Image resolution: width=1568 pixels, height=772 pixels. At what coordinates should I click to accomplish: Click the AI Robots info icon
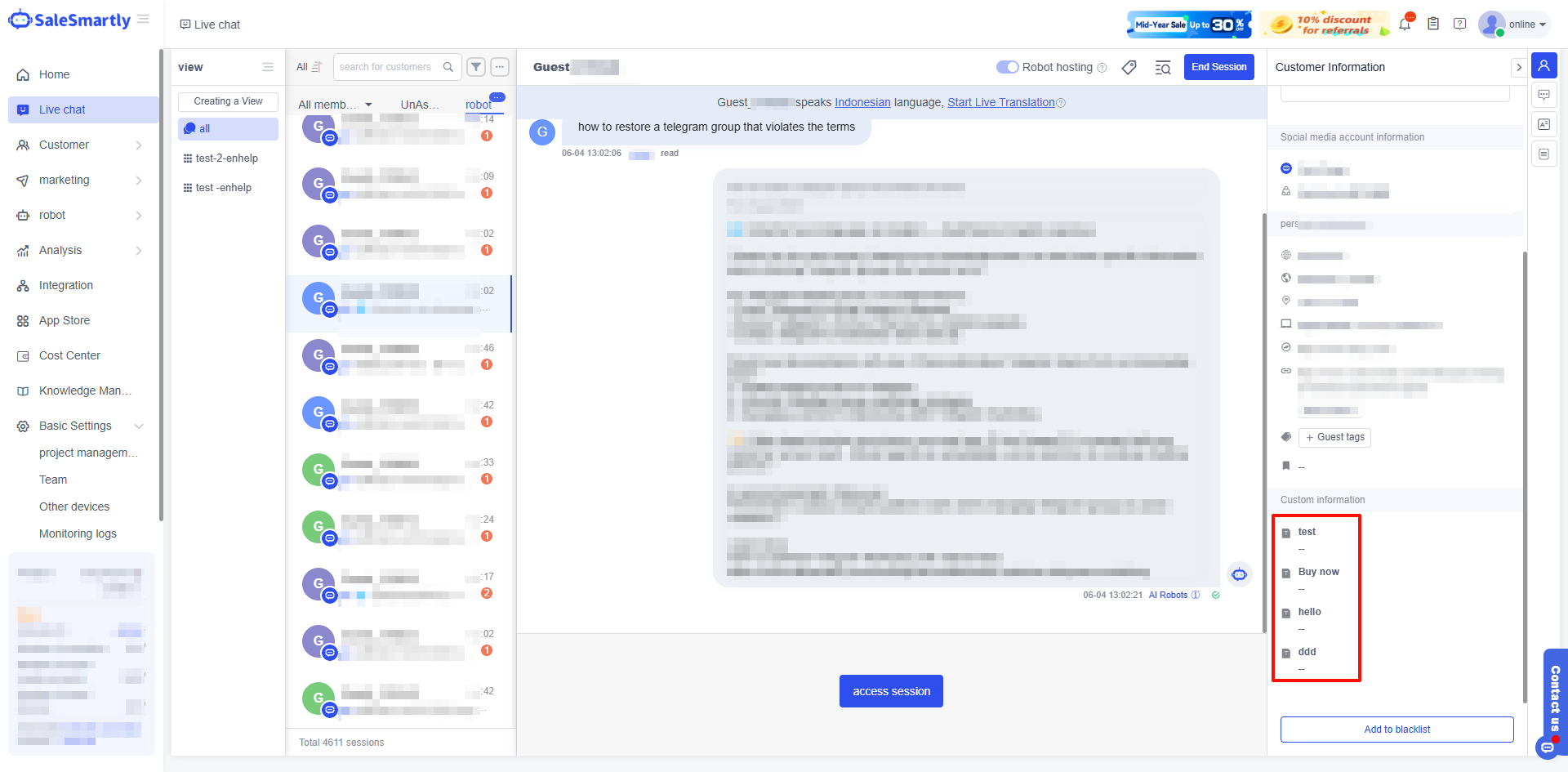(1196, 595)
